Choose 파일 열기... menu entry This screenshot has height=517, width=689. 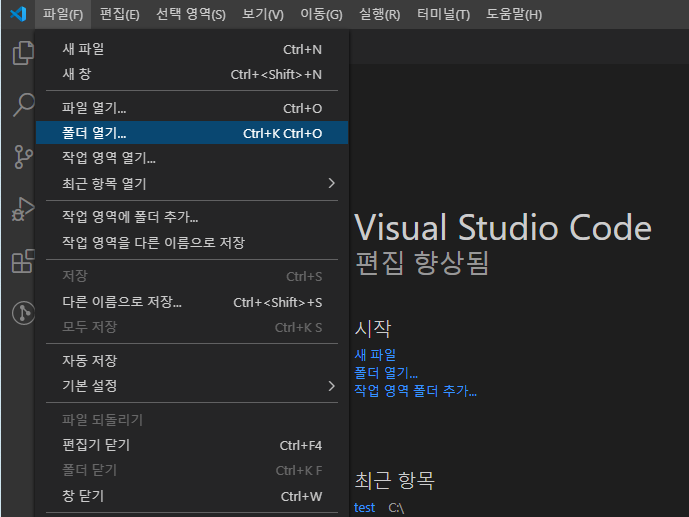click(x=192, y=108)
